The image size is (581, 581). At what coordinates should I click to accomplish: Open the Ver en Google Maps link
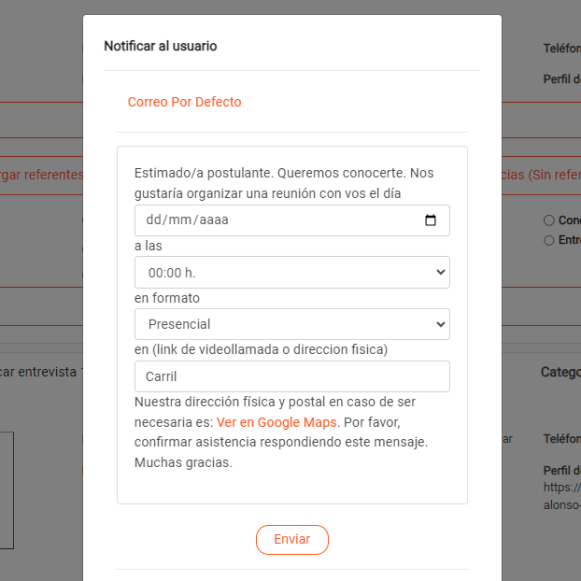coord(276,422)
